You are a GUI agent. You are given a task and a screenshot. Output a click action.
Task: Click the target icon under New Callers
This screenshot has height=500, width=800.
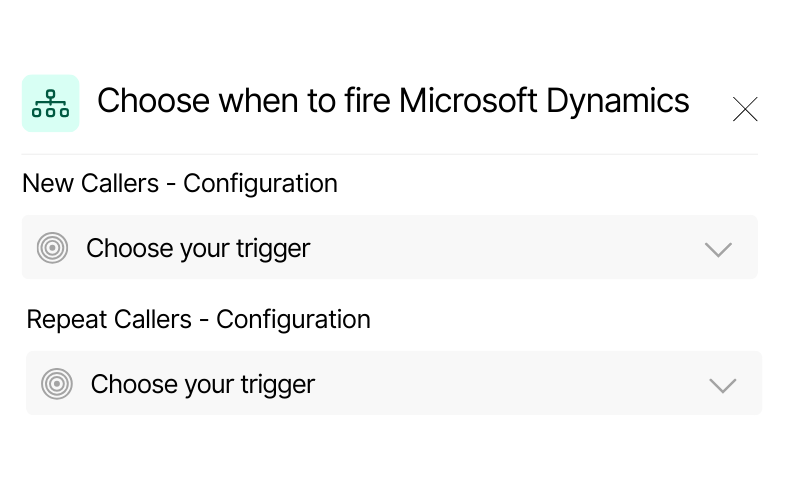52,248
